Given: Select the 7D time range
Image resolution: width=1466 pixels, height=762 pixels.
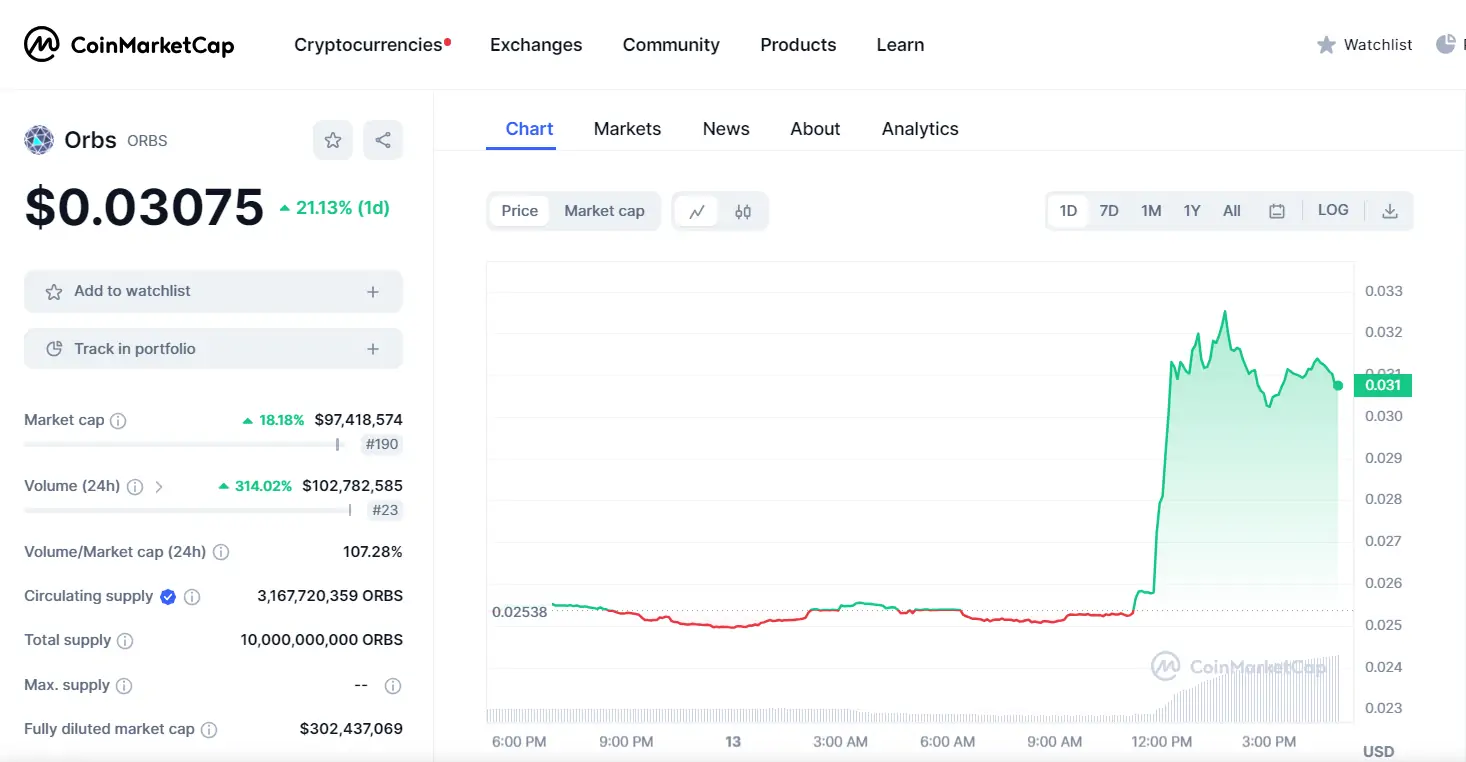Looking at the screenshot, I should [1109, 211].
